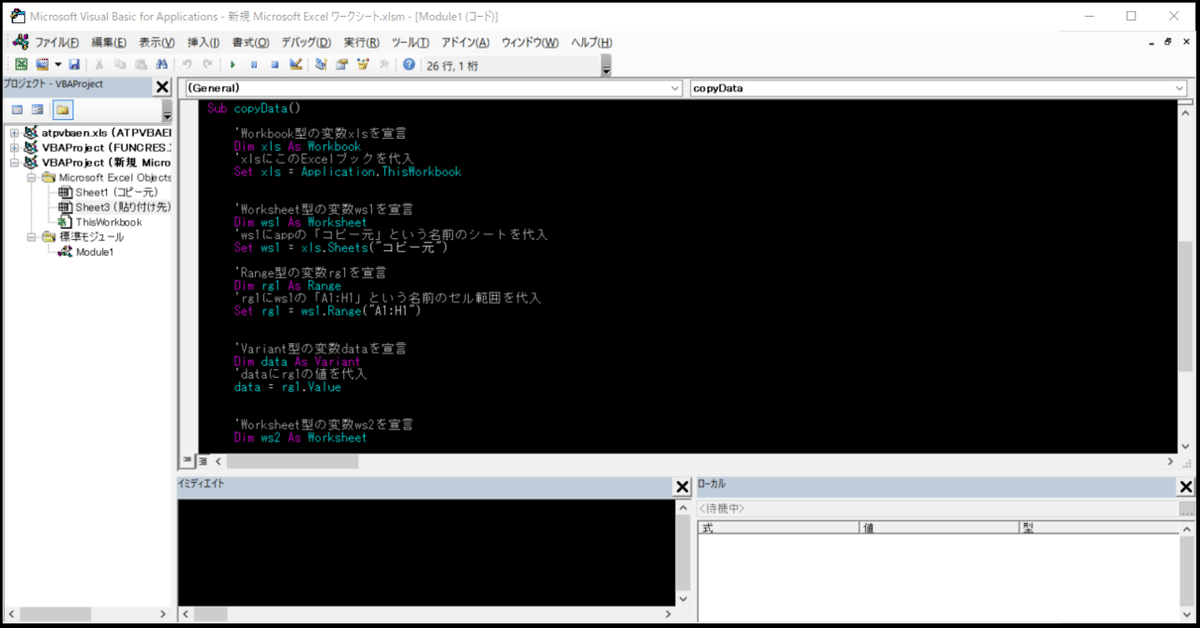Select ThisWorkbook in project tree
1200x628 pixels.
point(100,222)
